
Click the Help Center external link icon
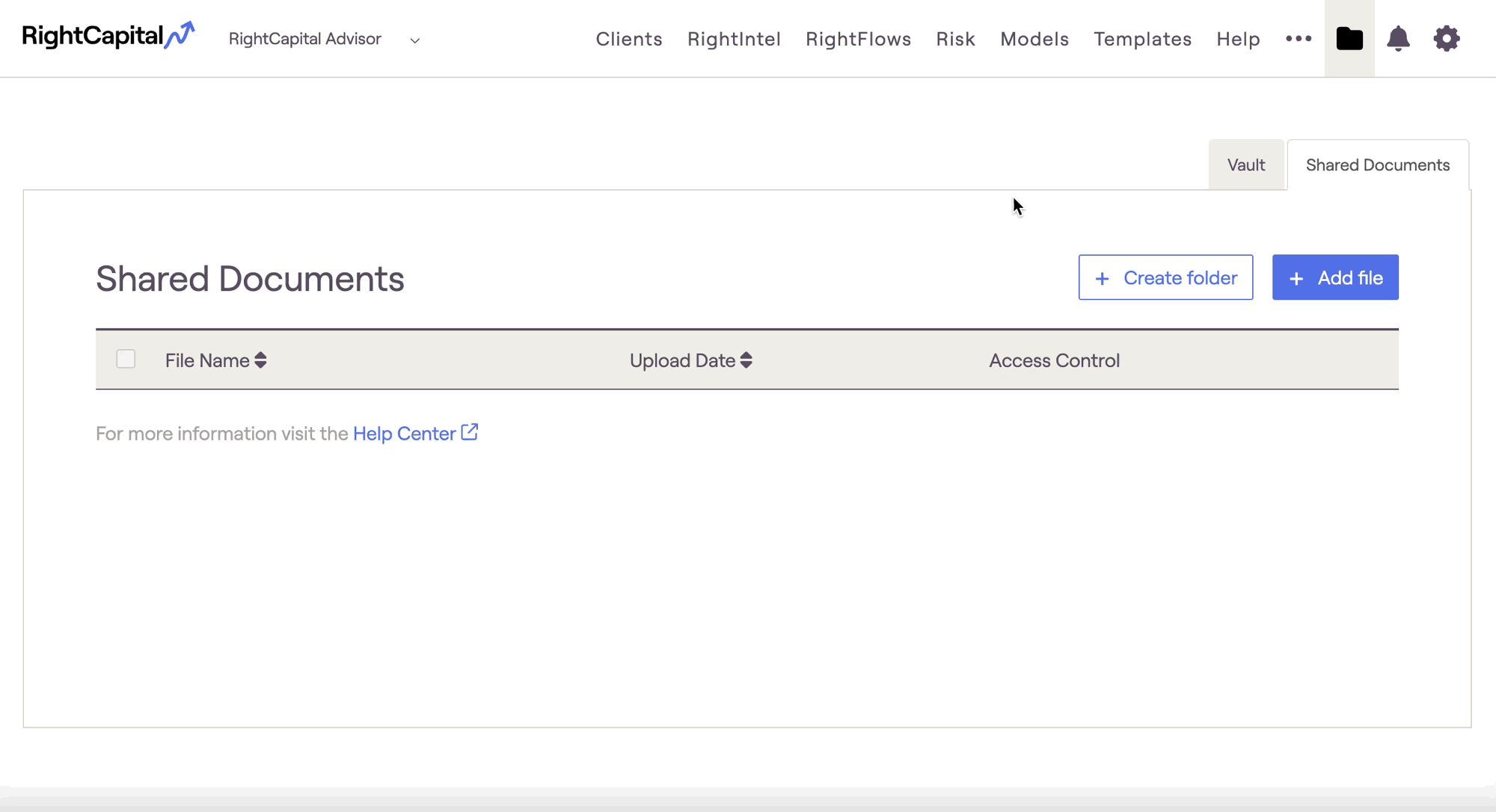pos(470,433)
